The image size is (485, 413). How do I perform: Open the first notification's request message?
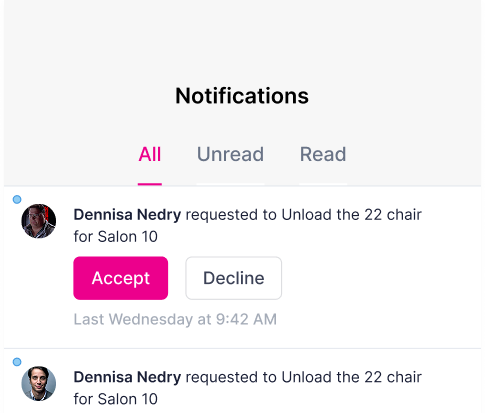tap(248, 226)
